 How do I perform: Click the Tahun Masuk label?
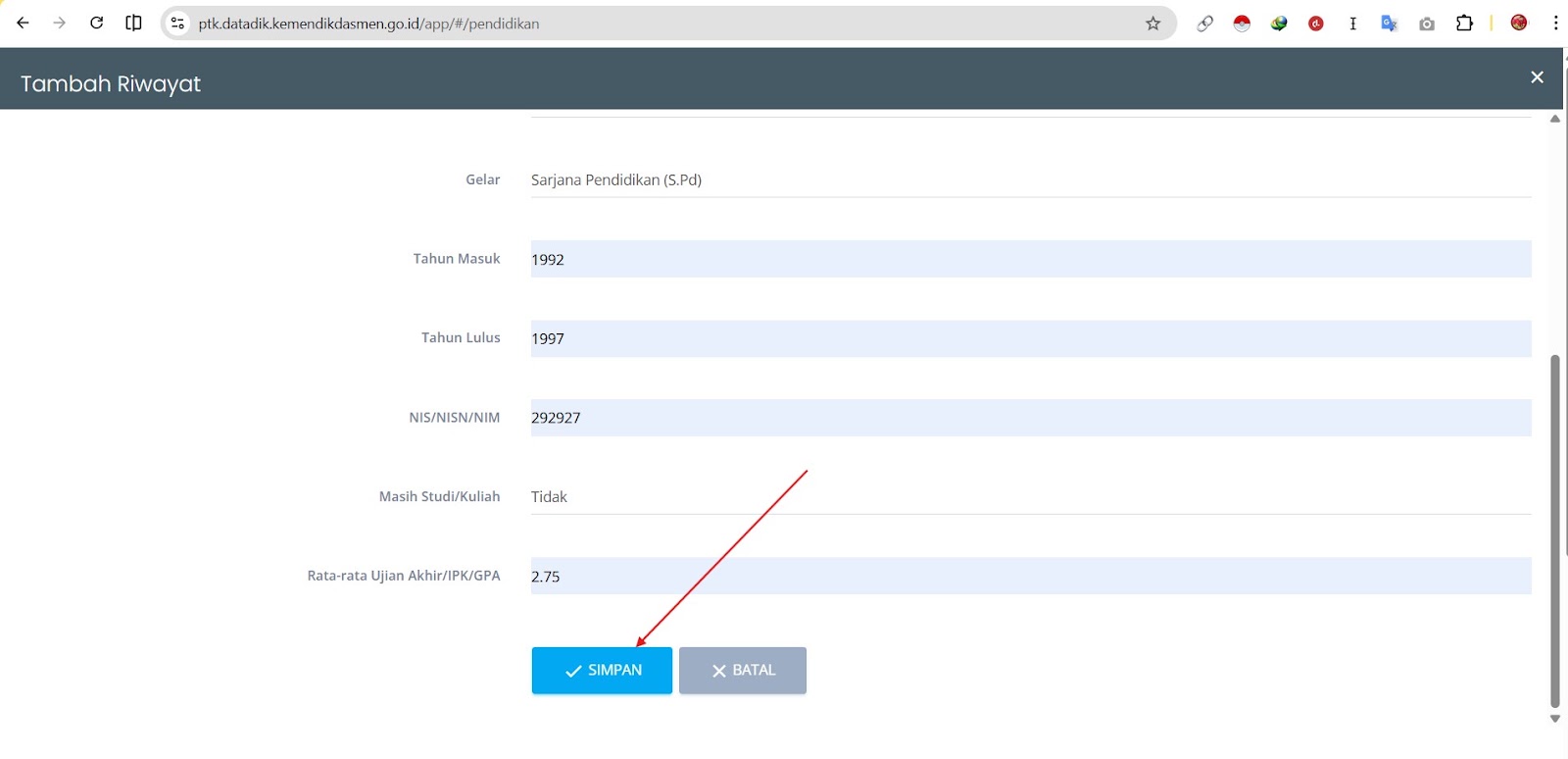coord(457,259)
